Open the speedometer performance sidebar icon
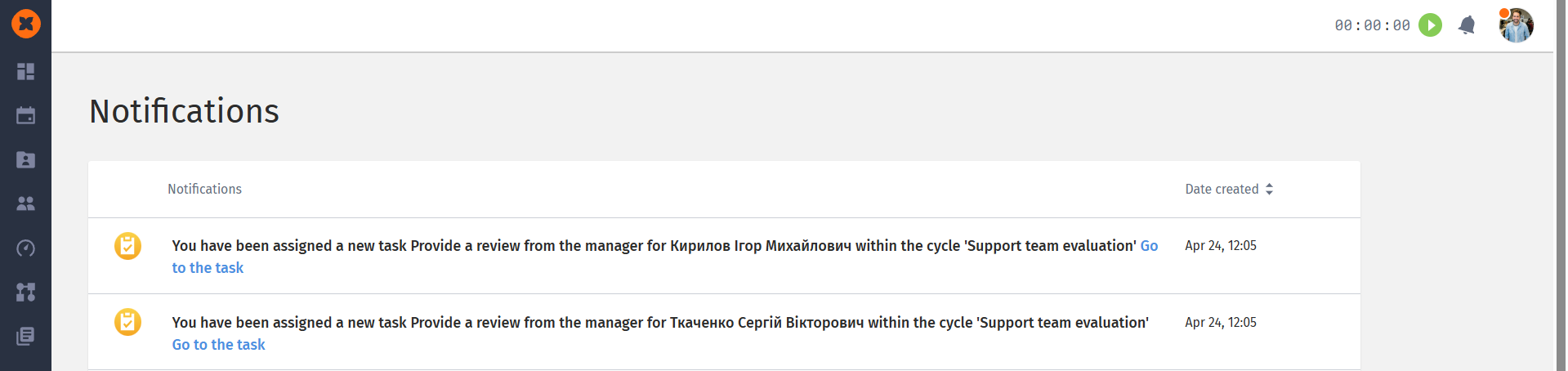This screenshot has height=371, width=1568. tap(26, 248)
